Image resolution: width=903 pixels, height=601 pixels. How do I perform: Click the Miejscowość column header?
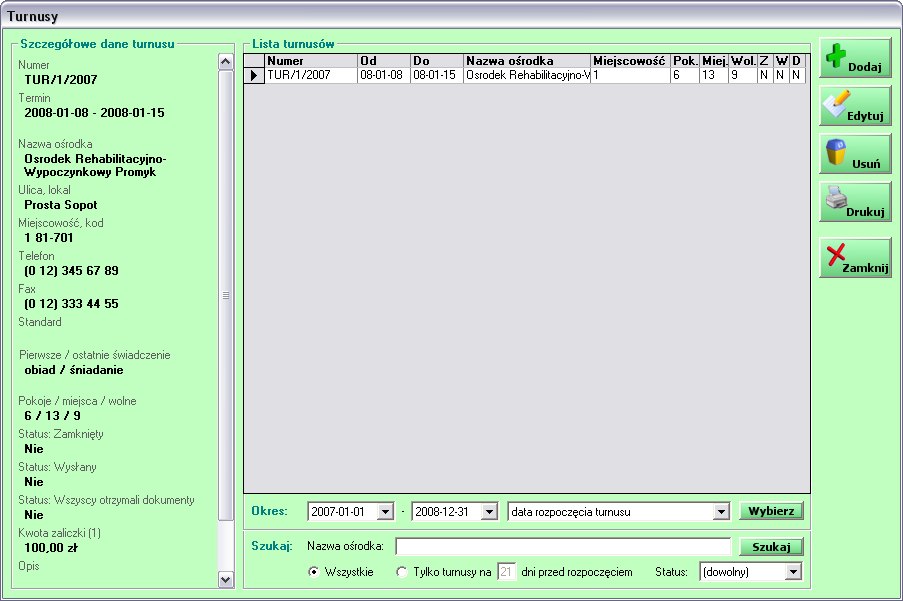(x=629, y=61)
